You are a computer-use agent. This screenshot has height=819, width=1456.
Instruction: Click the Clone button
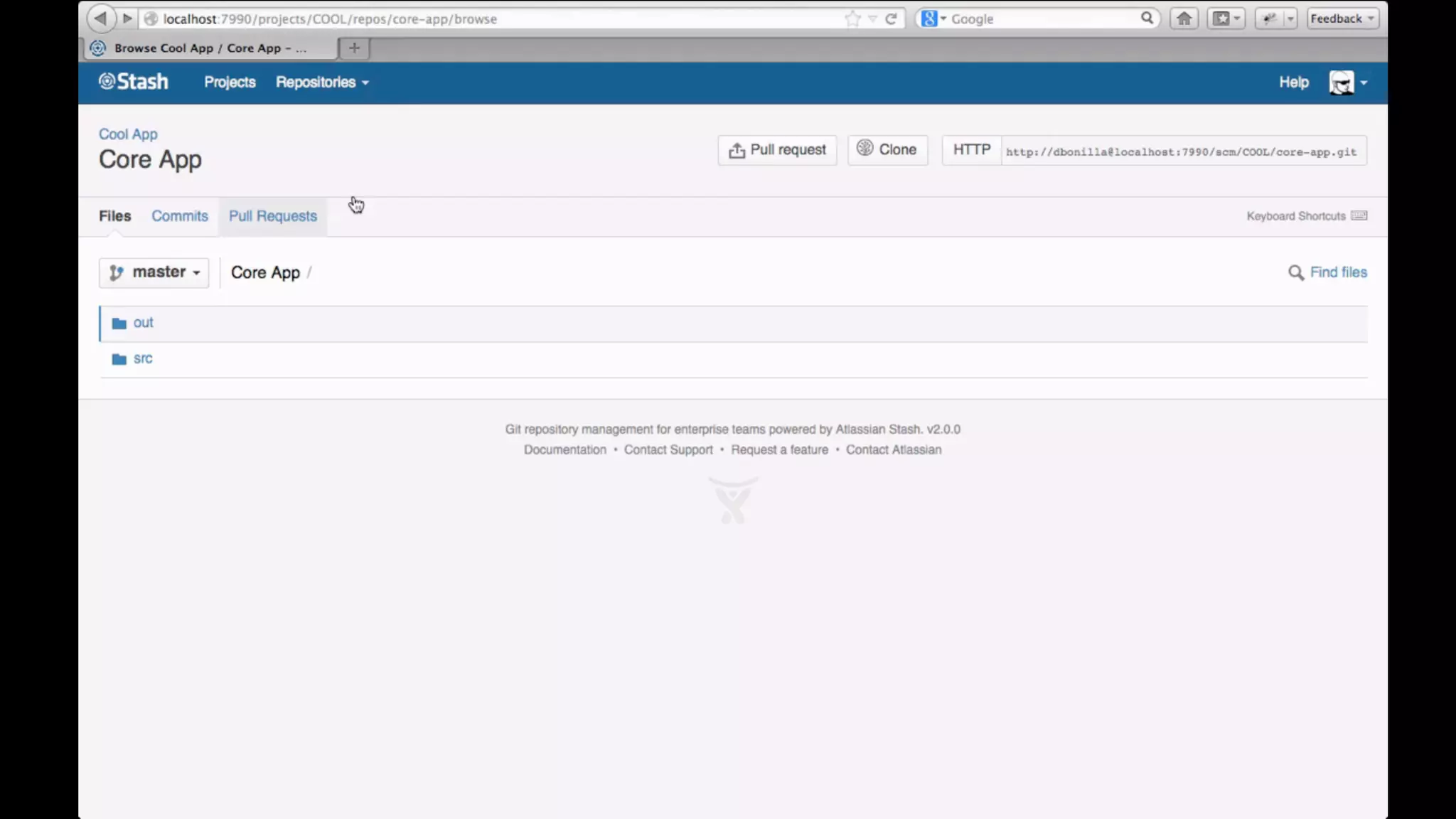[x=887, y=150]
